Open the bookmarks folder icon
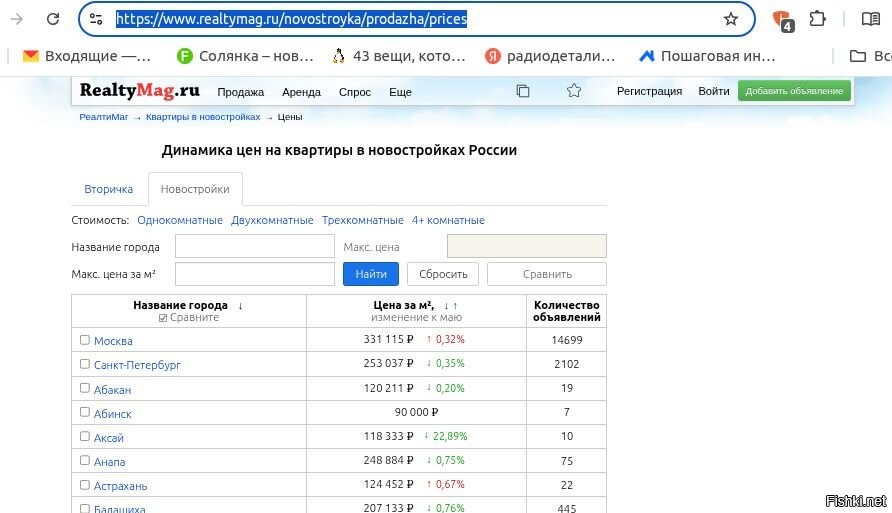Viewport: 892px width, 513px height. tap(857, 56)
